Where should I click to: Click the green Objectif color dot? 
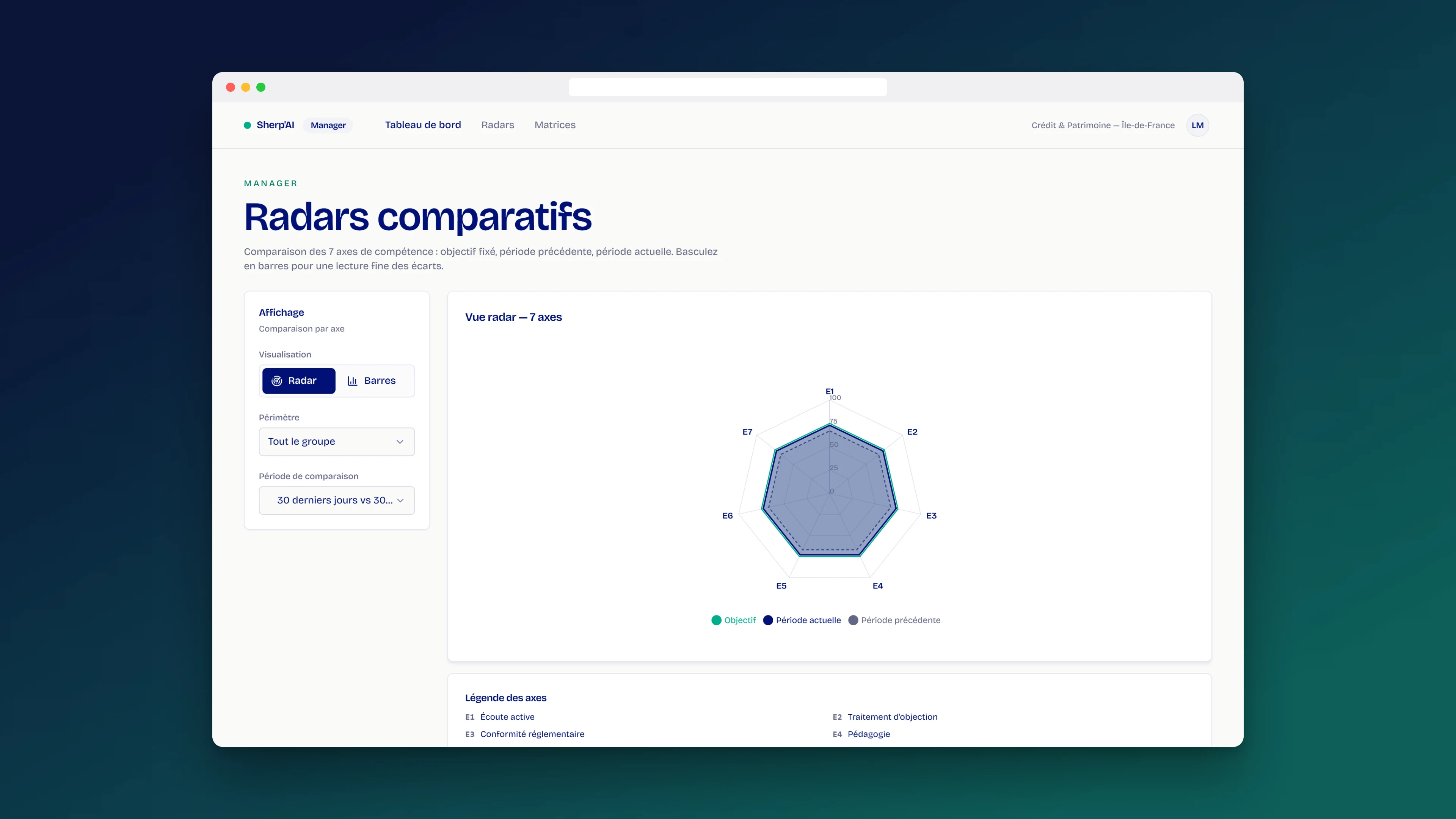point(716,620)
